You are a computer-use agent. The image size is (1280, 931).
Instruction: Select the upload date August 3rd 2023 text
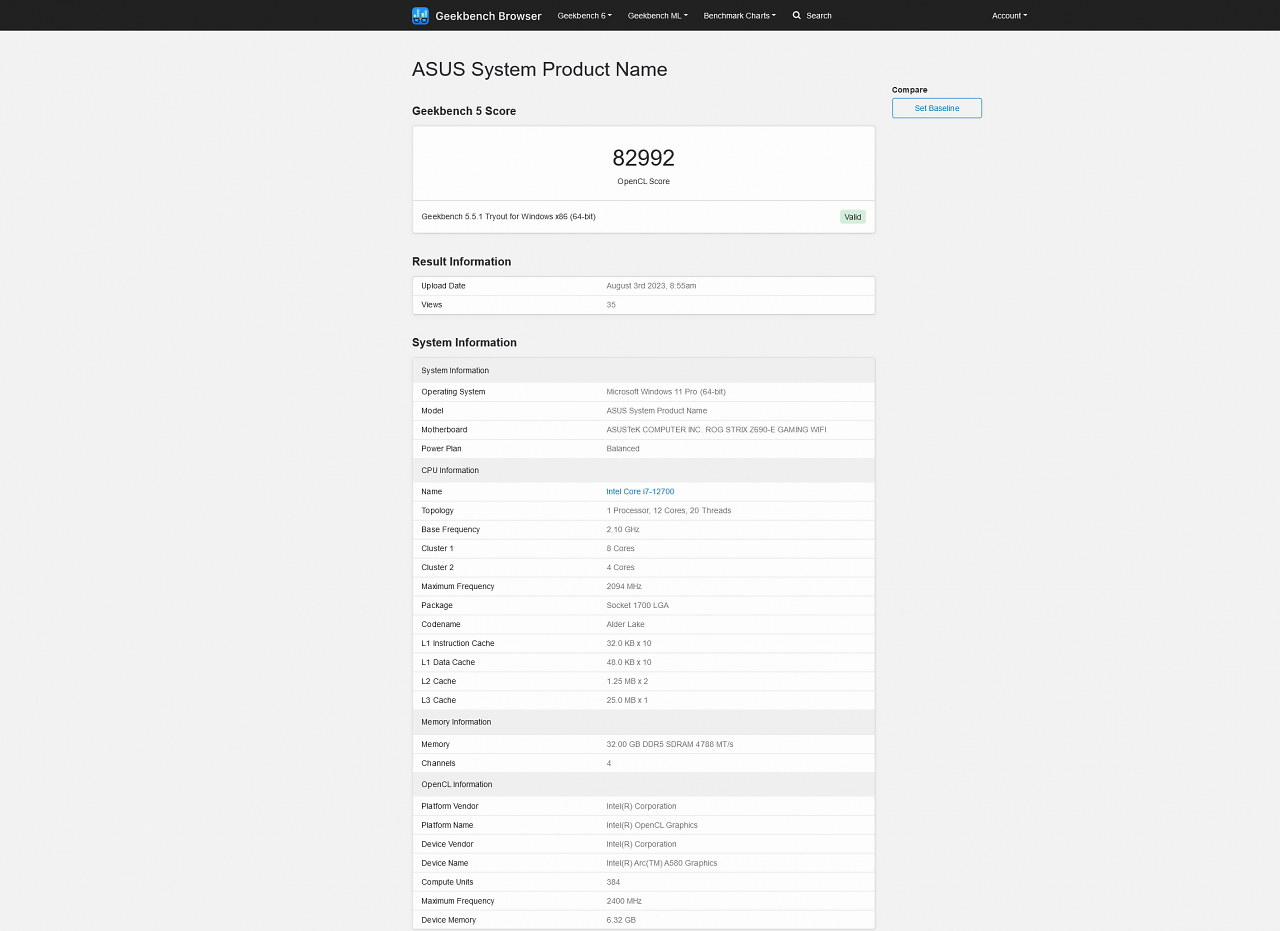(x=651, y=285)
